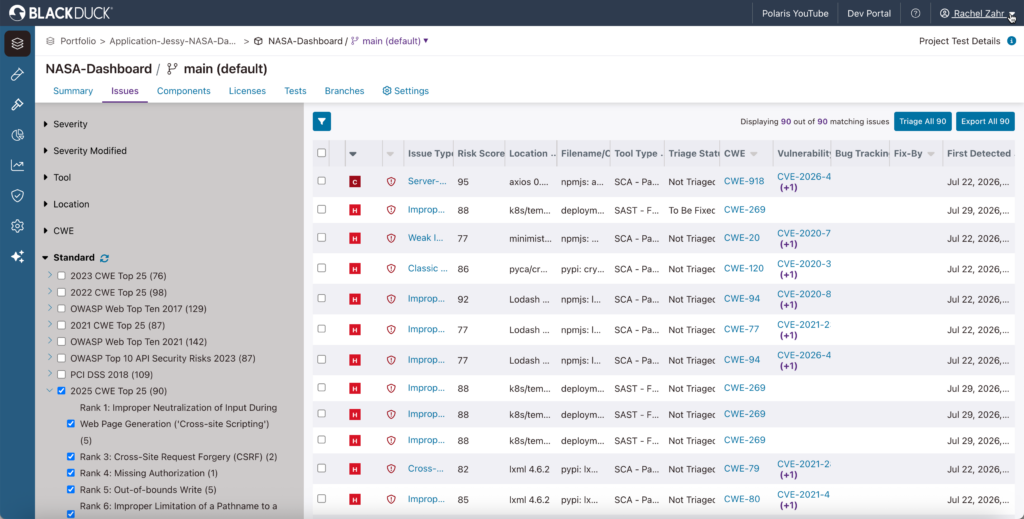
Task: Open the Rachel Zahr user menu
Action: [978, 13]
